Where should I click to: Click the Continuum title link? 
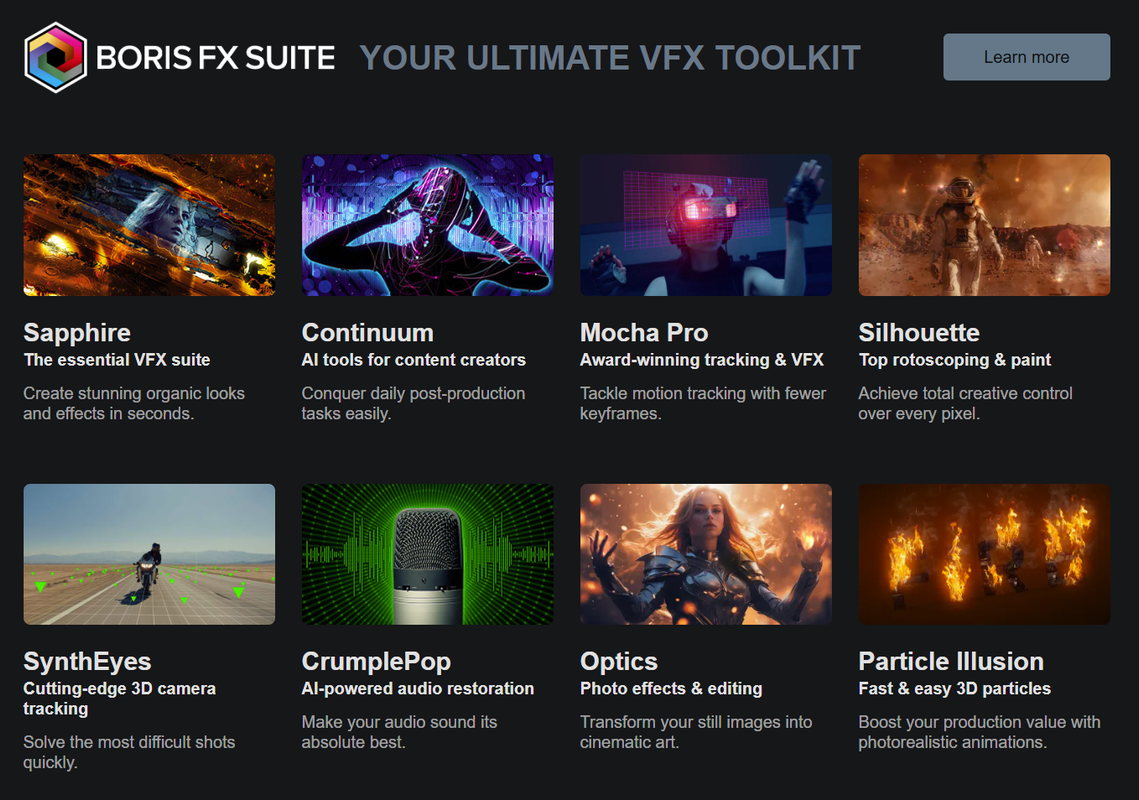368,333
